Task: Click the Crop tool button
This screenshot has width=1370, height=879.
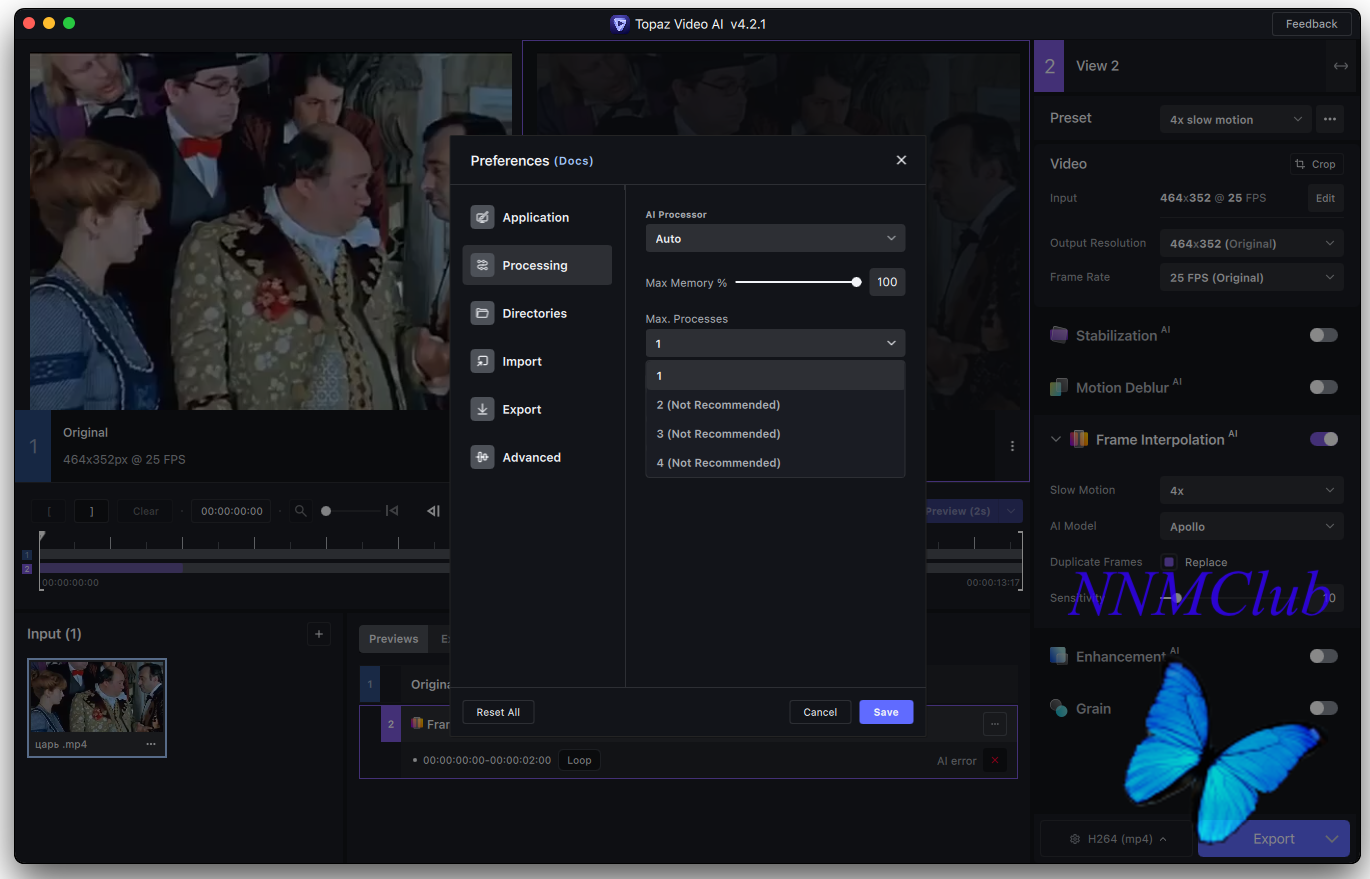Action: 1315,164
